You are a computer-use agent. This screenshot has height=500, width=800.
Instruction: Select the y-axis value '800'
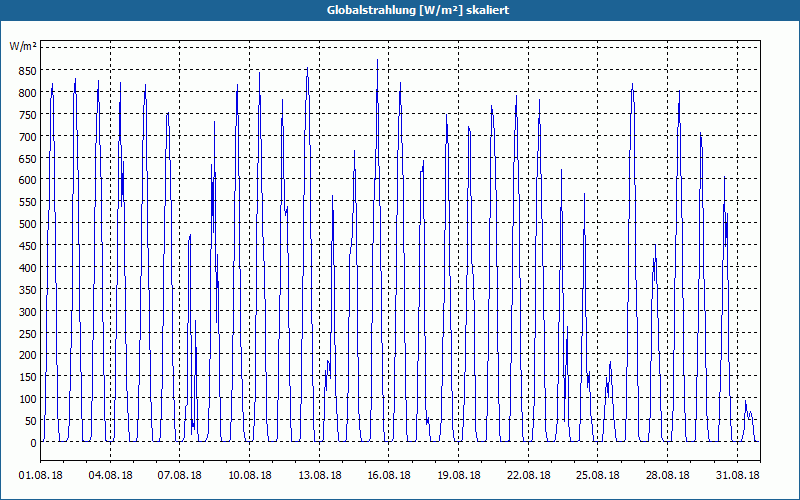tap(28, 93)
